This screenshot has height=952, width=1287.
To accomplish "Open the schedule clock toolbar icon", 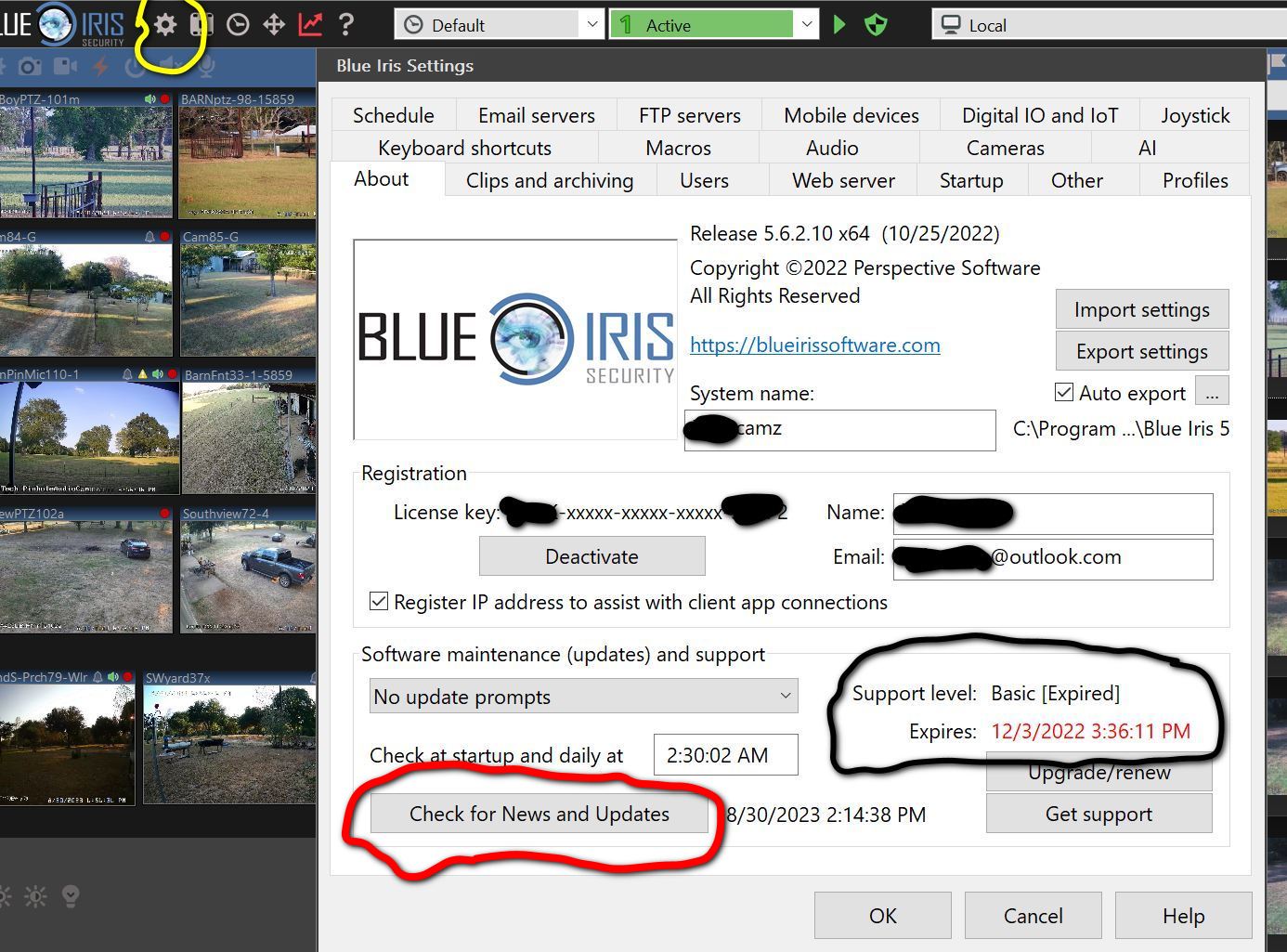I will click(238, 25).
